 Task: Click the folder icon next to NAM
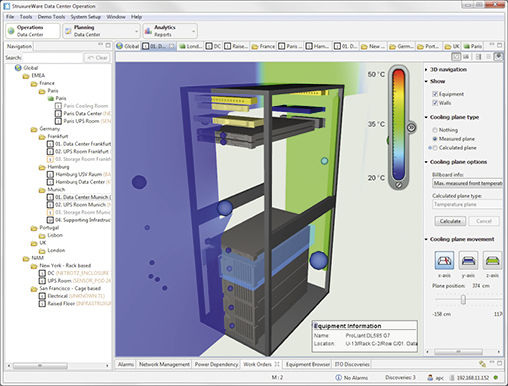click(x=26, y=258)
